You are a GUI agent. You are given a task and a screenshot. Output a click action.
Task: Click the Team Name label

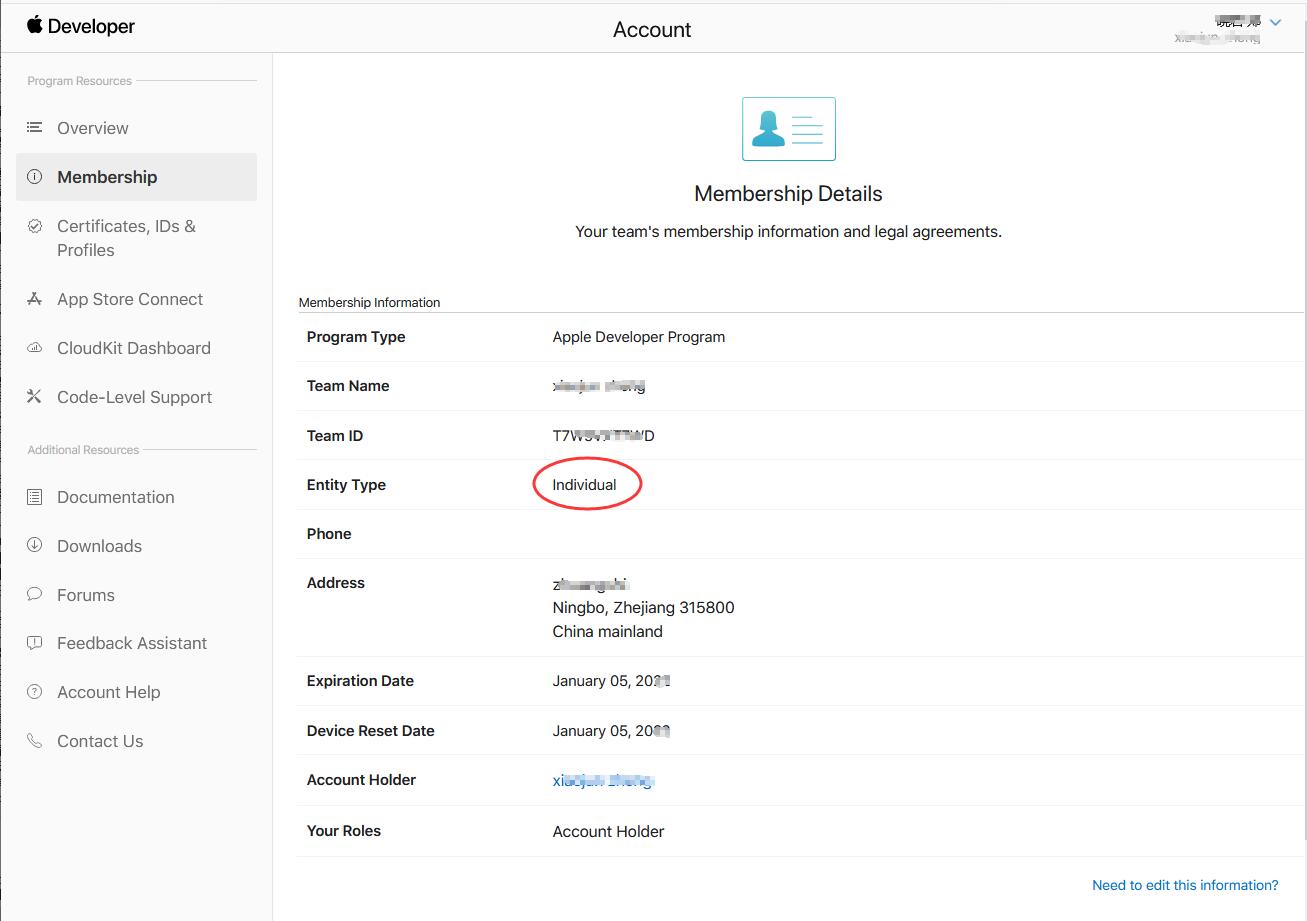pyautogui.click(x=348, y=386)
